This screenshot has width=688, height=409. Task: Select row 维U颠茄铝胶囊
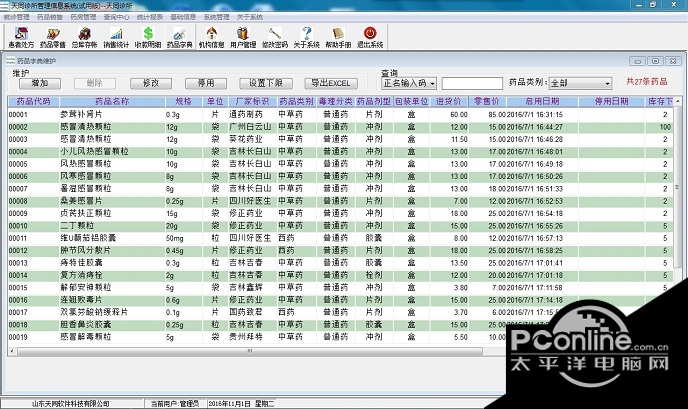pos(340,238)
